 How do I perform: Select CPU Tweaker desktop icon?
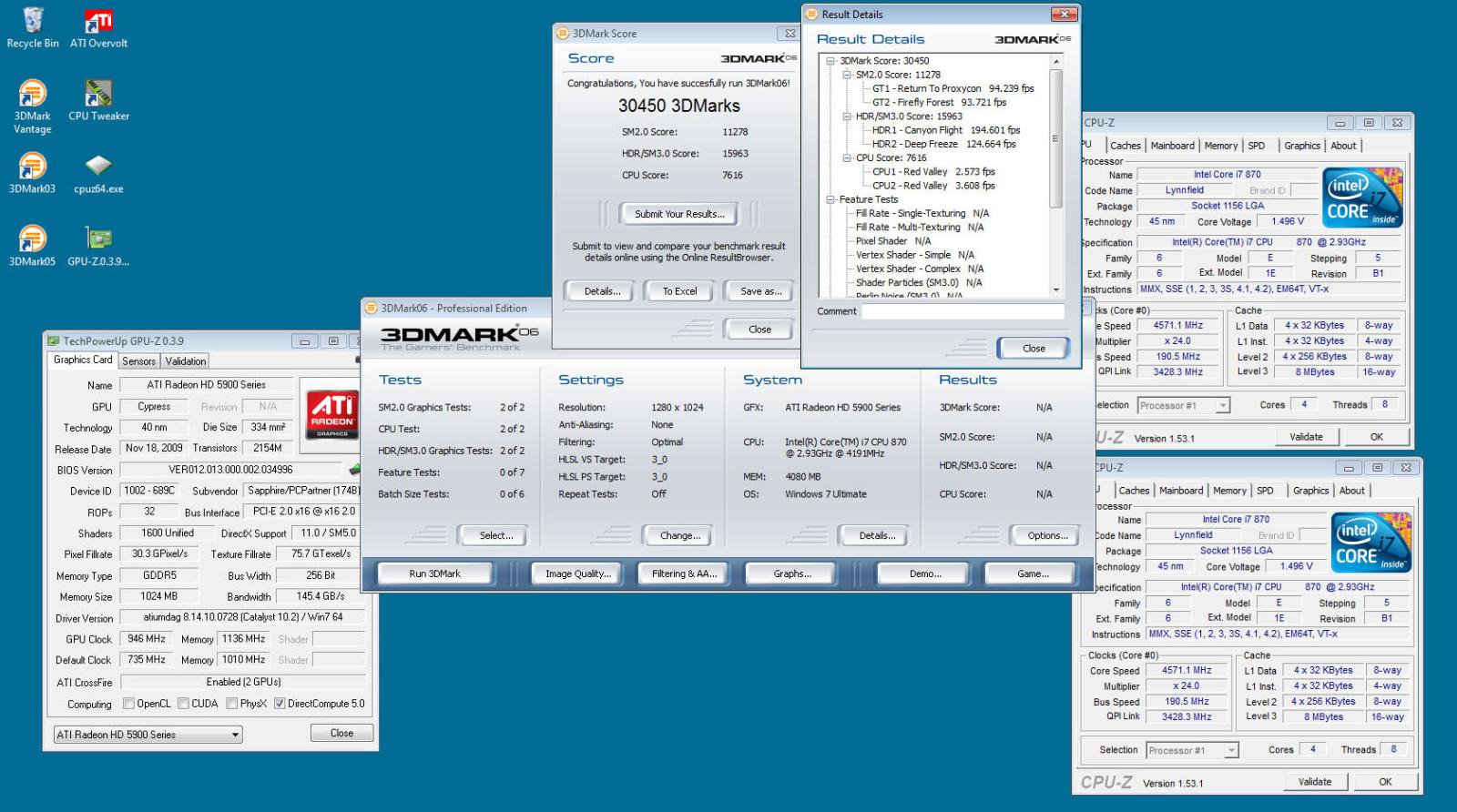[98, 101]
